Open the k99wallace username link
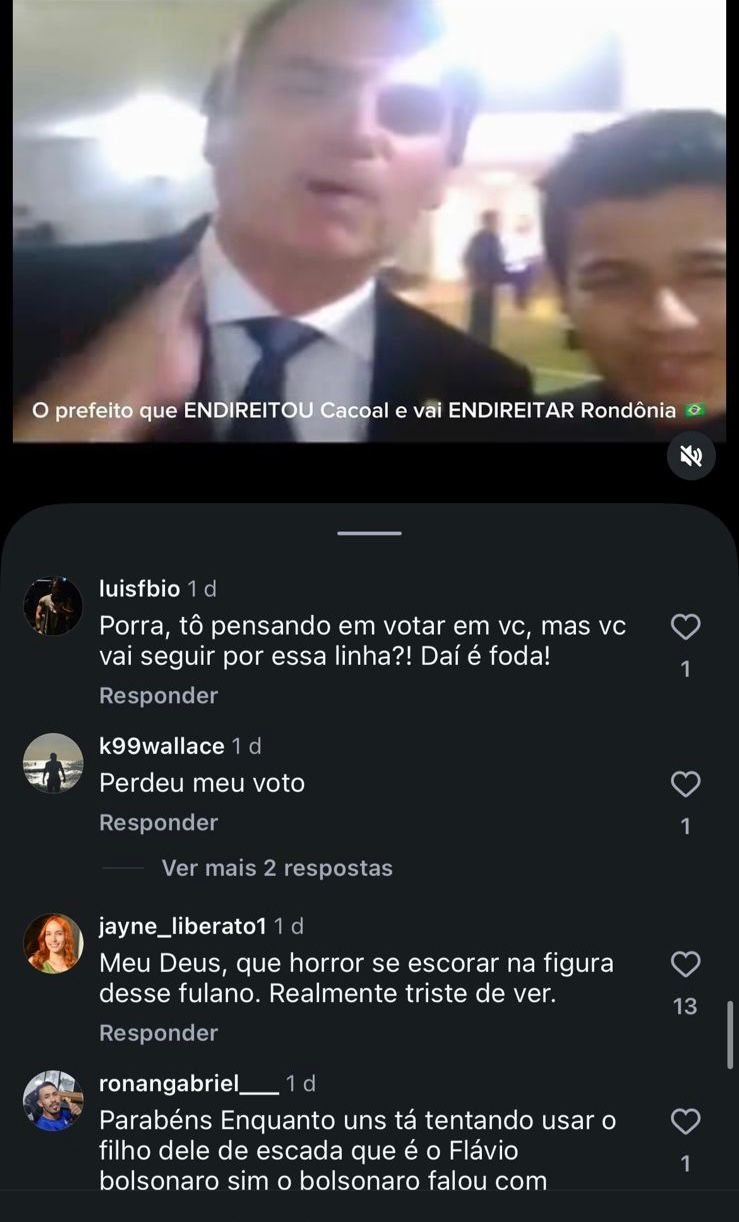Screen dimensions: 739x1222 (162, 746)
